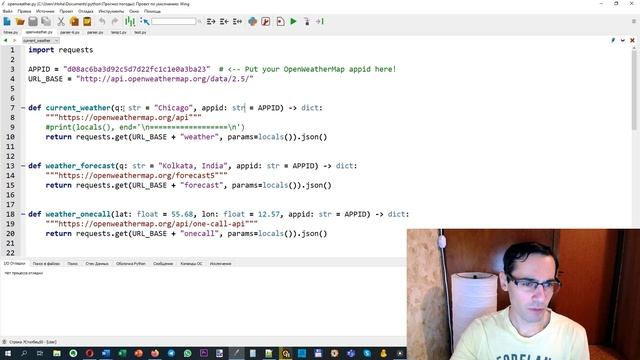Click the Step Over toolbar icon
Screen dimensions: 640x360
coord(320,21)
